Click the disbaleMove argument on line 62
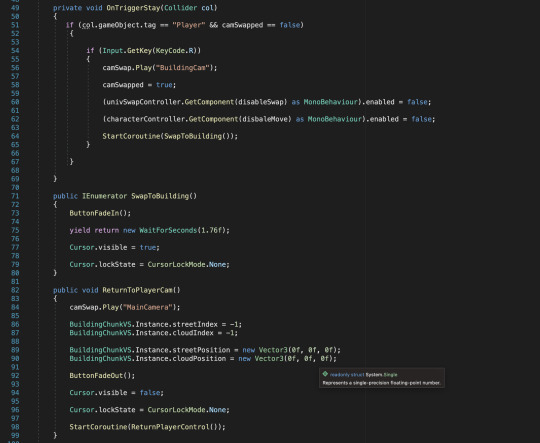The height and width of the screenshot is (443, 540). click(x=265, y=119)
